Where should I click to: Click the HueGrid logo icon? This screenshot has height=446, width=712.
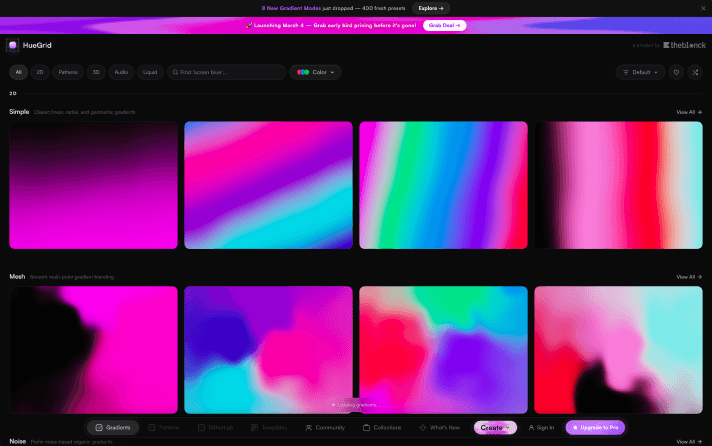(13, 45)
